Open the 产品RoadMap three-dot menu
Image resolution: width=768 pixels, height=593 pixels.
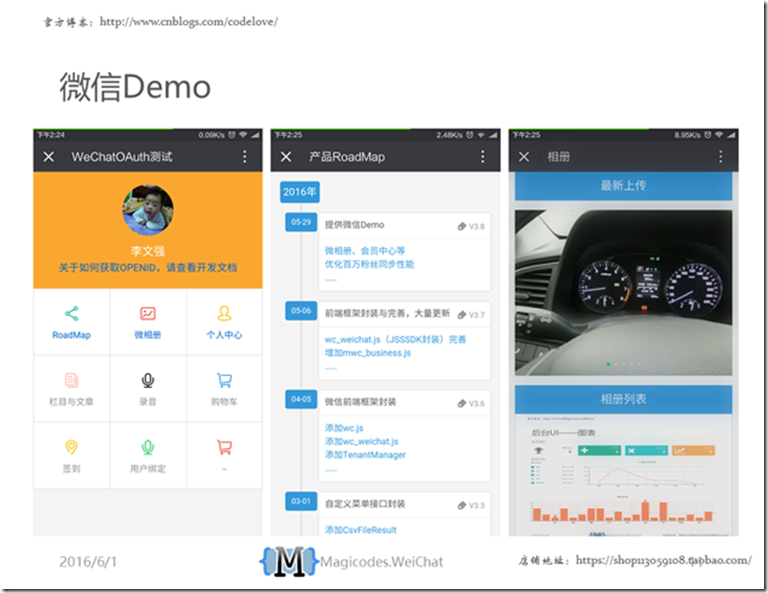(x=482, y=157)
